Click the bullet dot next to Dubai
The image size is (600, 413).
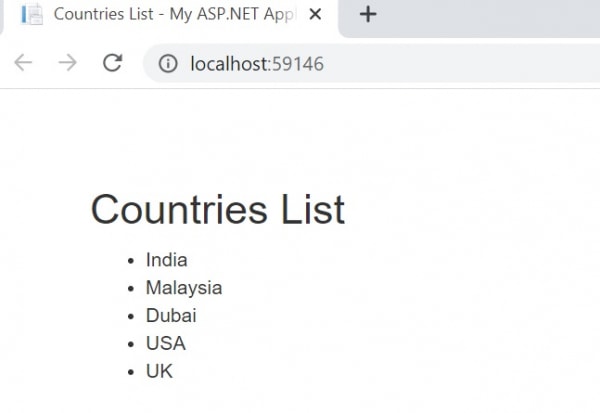(131, 317)
